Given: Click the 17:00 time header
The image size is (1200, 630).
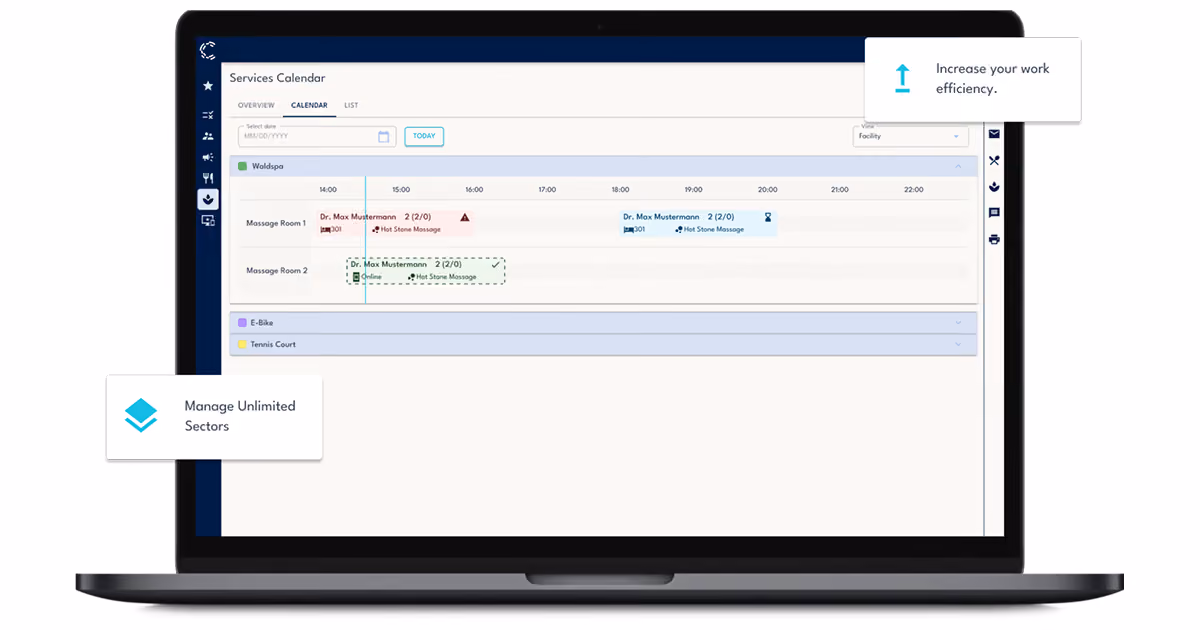Looking at the screenshot, I should 547,189.
